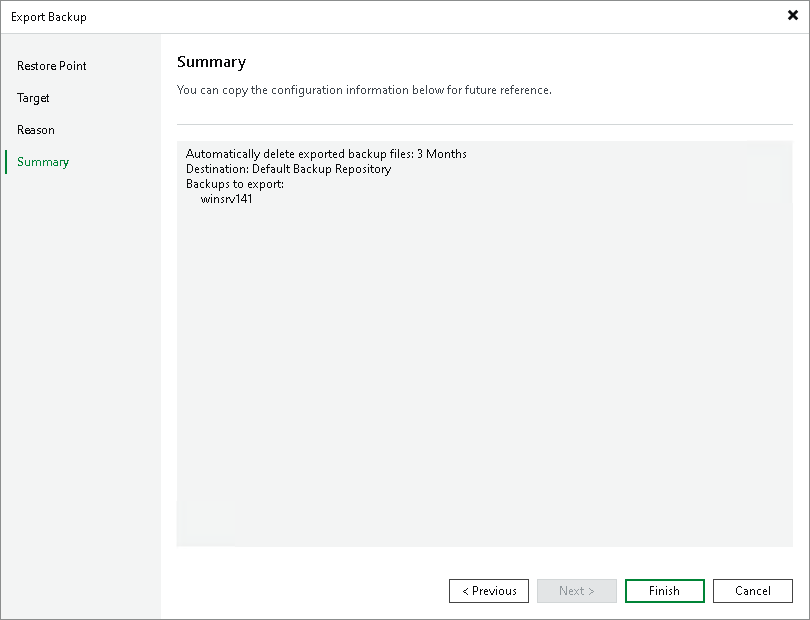Image resolution: width=810 pixels, height=620 pixels.
Task: Click the 'Automatically delete exported backup files: 3 Months' line
Action: click(x=326, y=154)
